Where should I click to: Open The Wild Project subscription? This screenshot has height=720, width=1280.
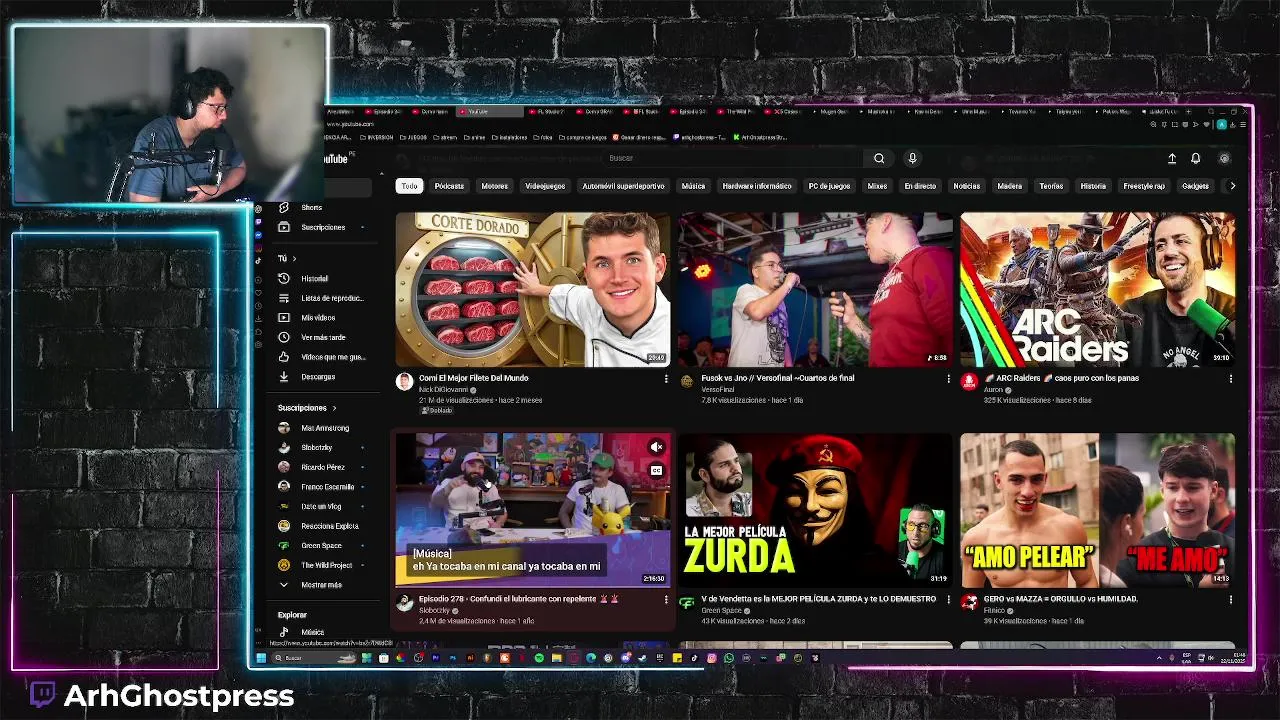(326, 565)
